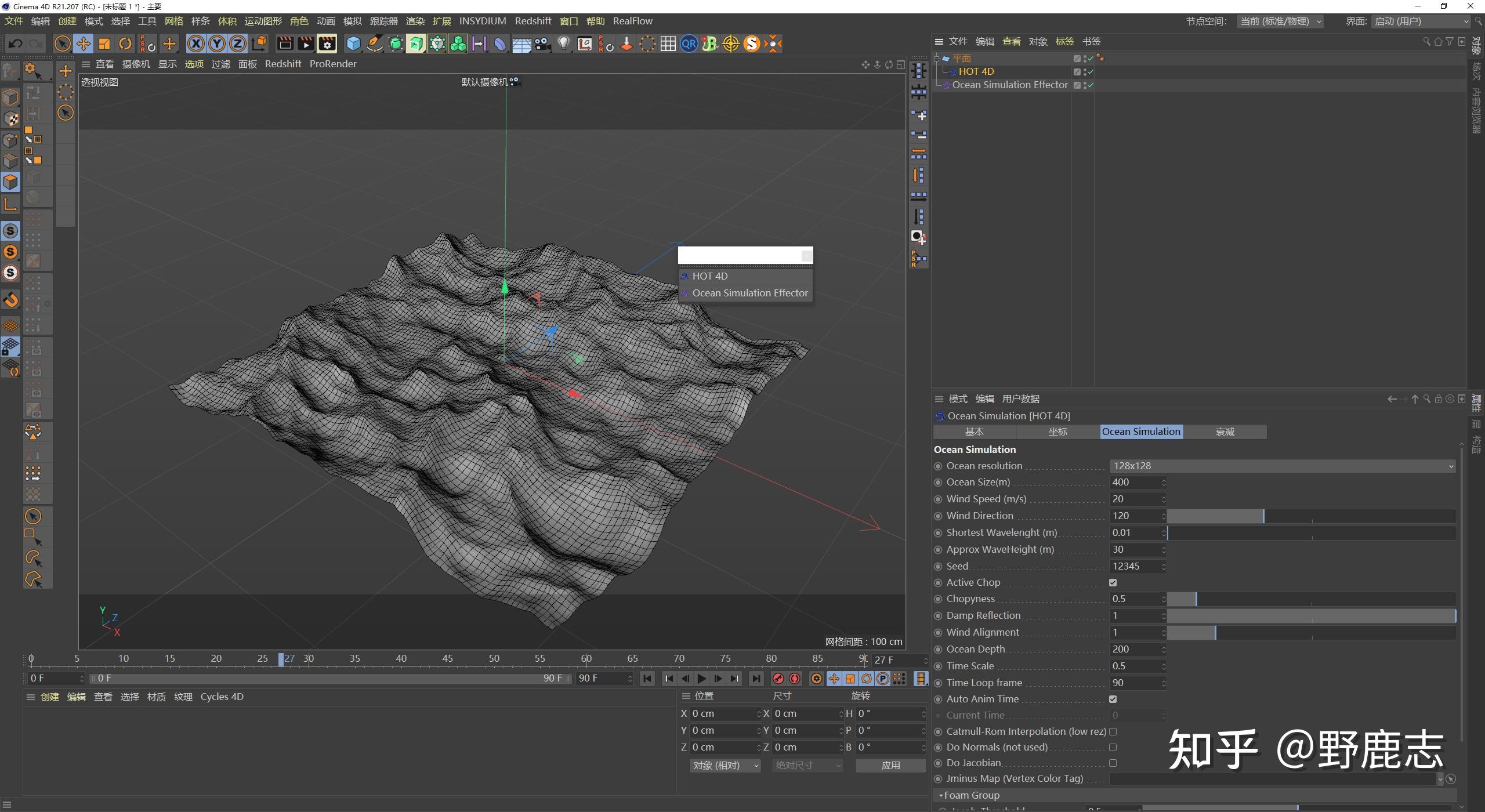
Task: Uncheck the Active Chop checkbox
Action: tap(1113, 582)
